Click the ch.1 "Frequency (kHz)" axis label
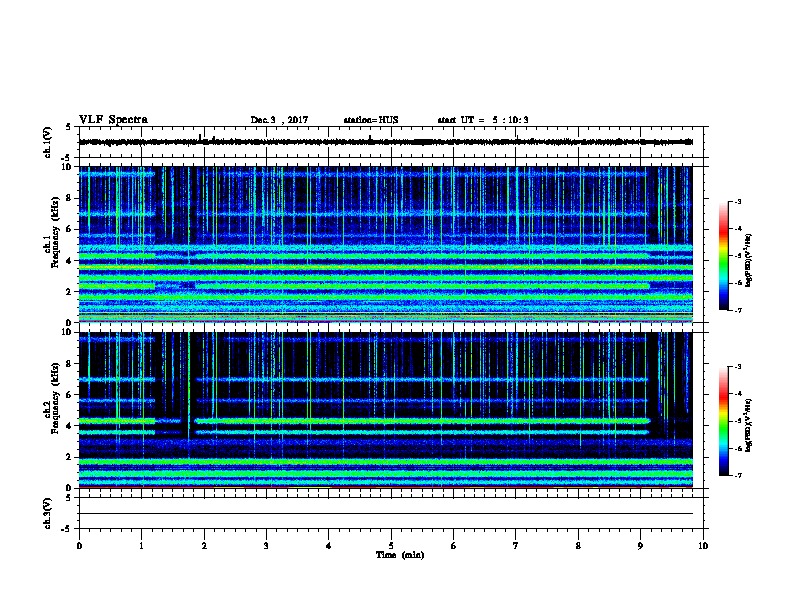 (55, 232)
